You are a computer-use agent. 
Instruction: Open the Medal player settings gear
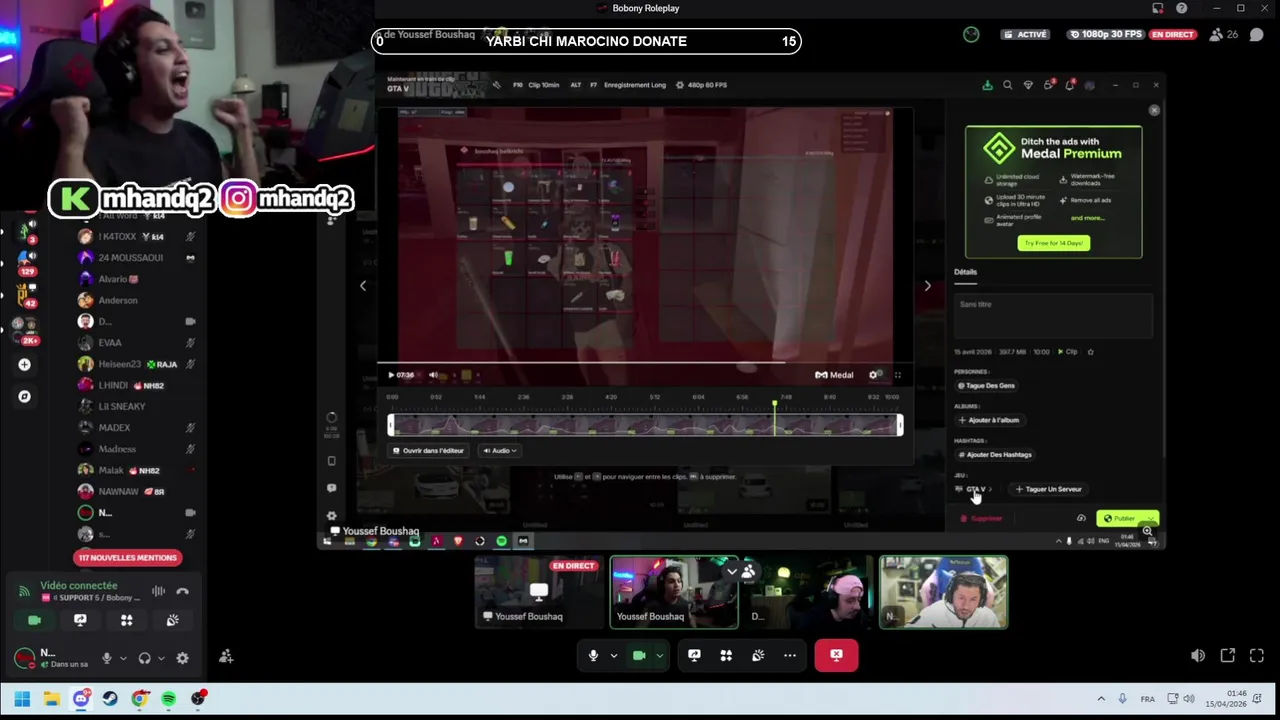coord(873,375)
